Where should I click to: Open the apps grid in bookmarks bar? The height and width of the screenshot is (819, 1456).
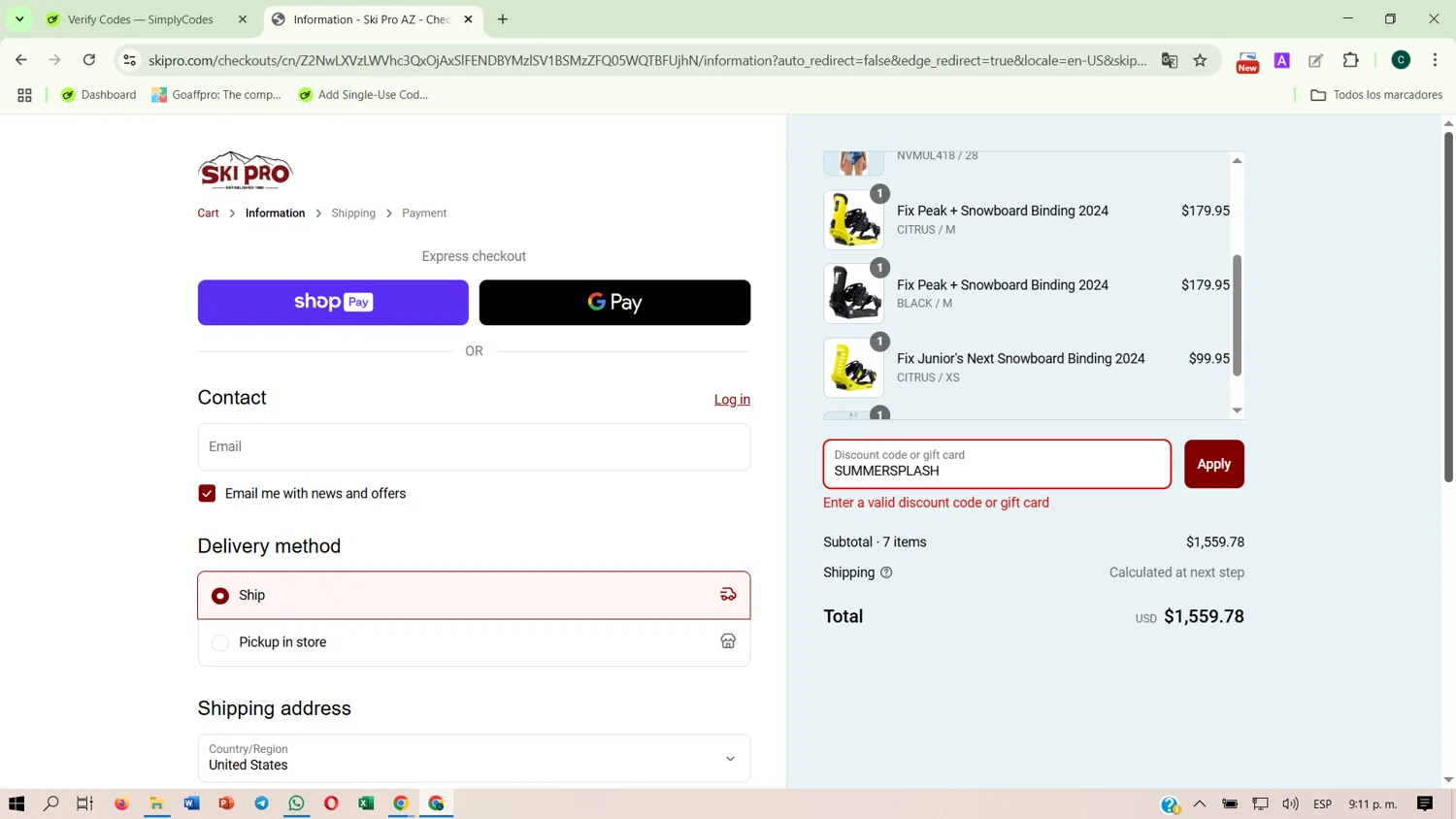tap(24, 95)
